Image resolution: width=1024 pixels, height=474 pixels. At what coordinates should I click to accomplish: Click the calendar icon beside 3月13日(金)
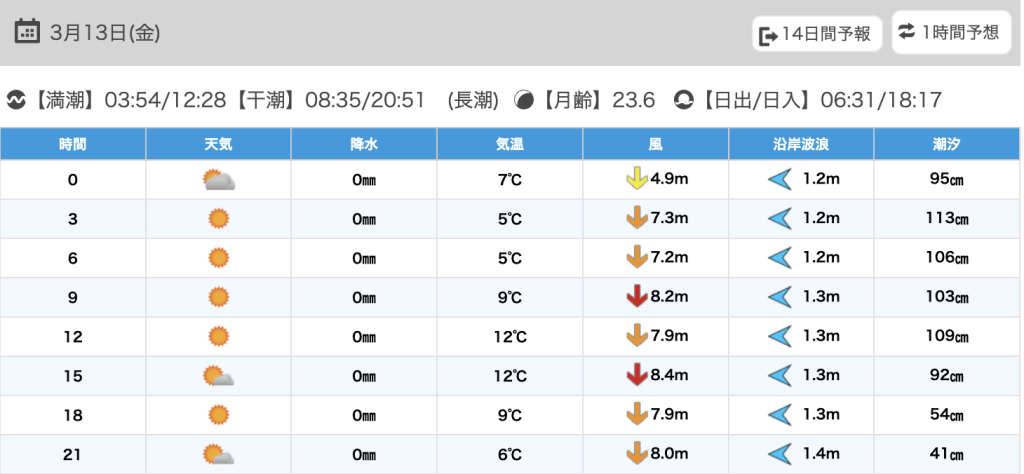[28, 32]
